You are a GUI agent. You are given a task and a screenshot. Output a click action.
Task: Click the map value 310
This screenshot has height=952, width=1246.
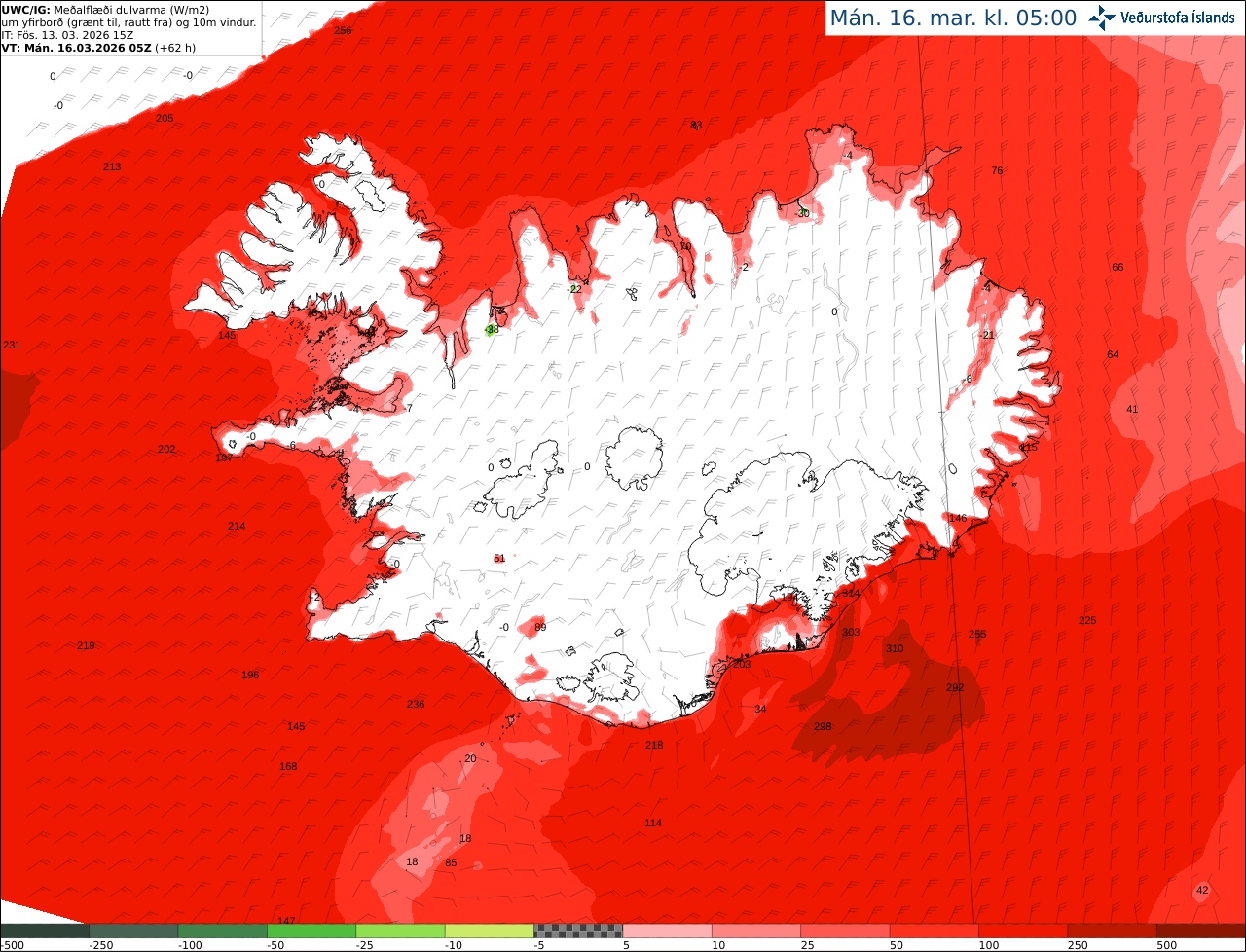[895, 648]
